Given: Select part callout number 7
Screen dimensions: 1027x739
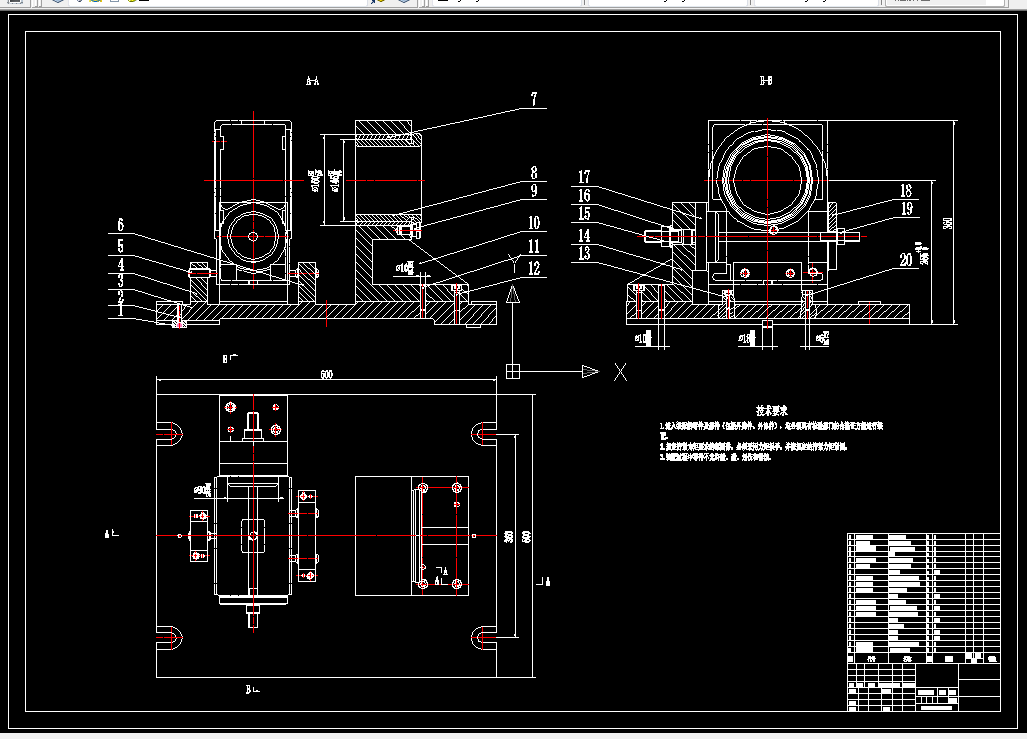Looking at the screenshot, I should coord(534,98).
